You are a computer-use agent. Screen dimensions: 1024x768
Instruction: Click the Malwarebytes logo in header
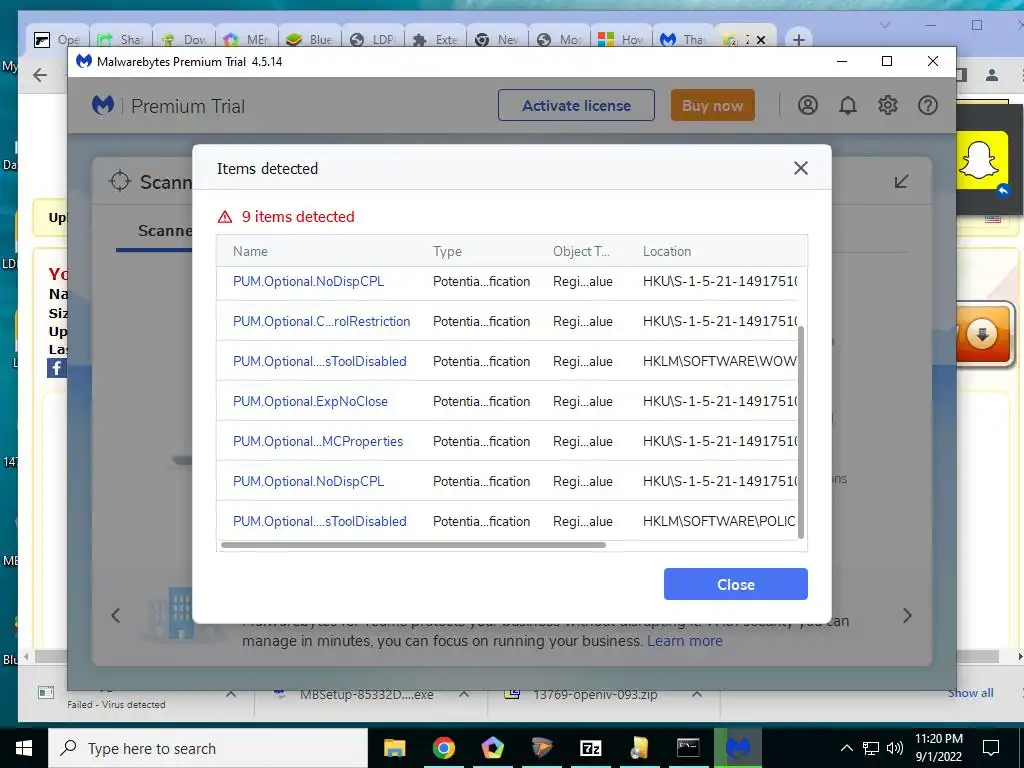(103, 105)
